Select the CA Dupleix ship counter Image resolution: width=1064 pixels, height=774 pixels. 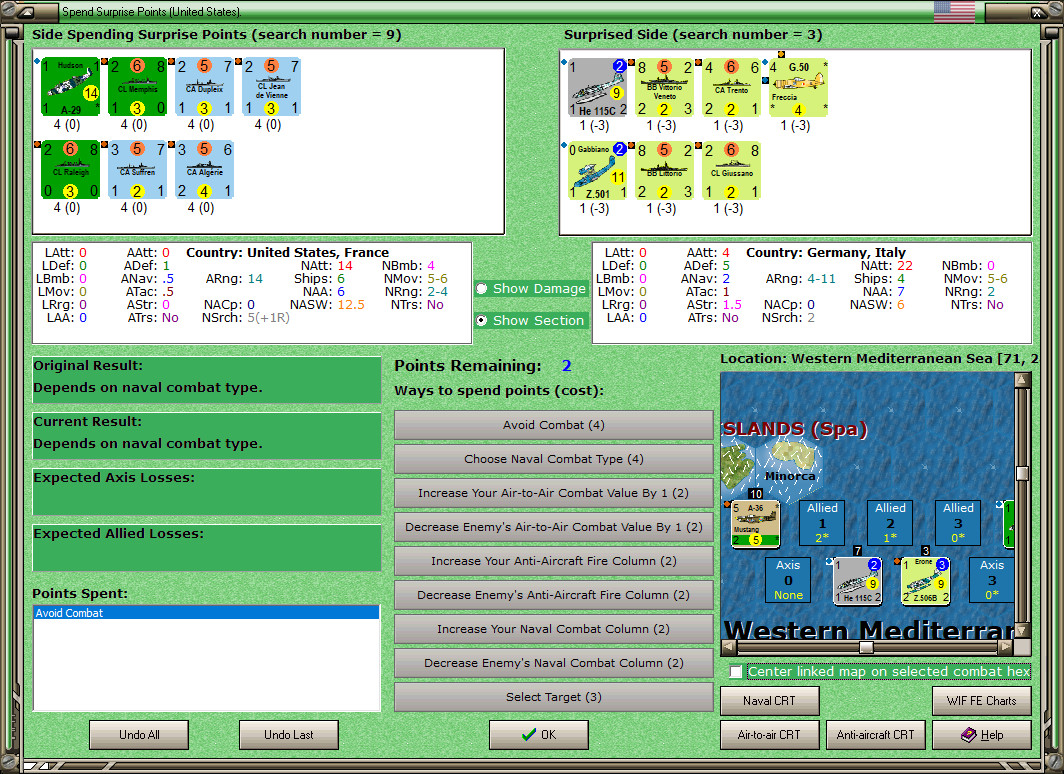pos(204,86)
